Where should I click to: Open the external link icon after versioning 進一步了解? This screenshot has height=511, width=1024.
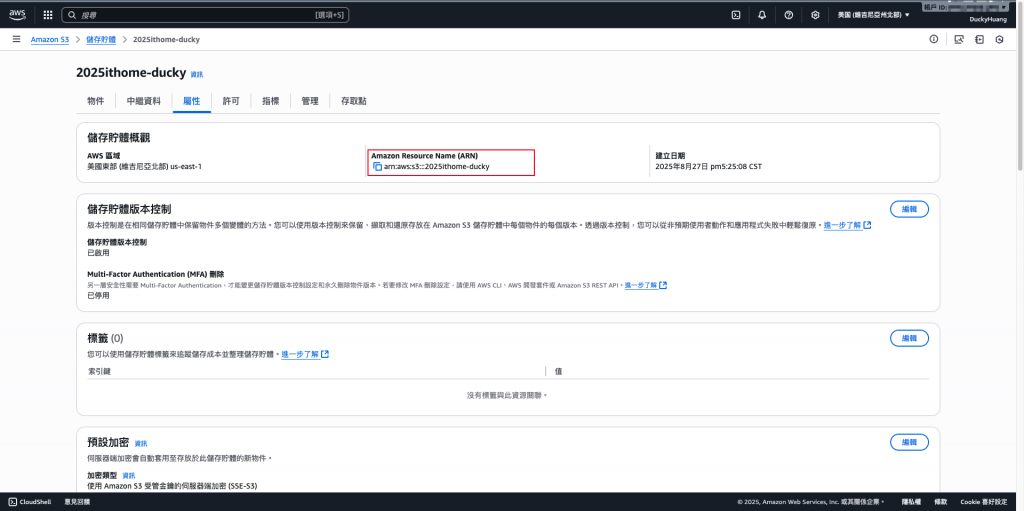[867, 225]
